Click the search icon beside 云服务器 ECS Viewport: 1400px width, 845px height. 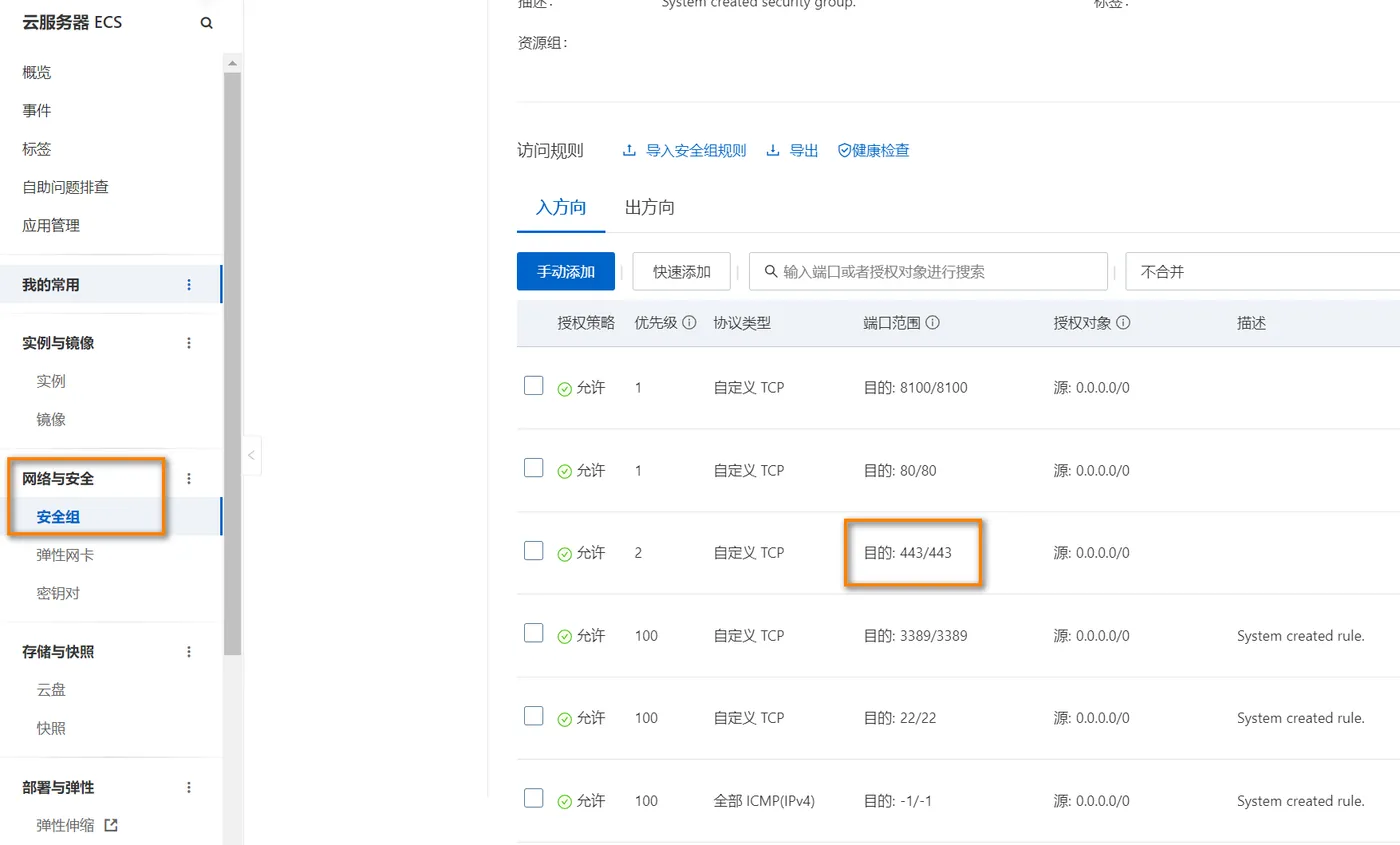(207, 22)
